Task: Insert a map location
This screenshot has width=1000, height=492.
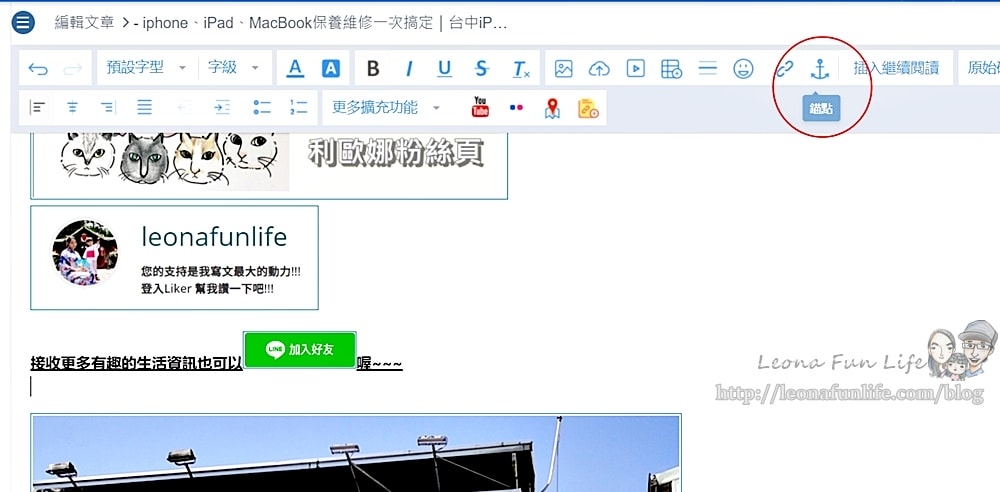Action: click(x=552, y=108)
